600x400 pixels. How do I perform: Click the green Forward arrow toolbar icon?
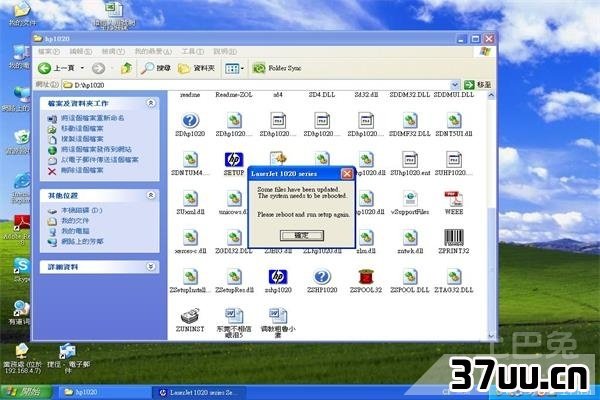tap(98, 68)
